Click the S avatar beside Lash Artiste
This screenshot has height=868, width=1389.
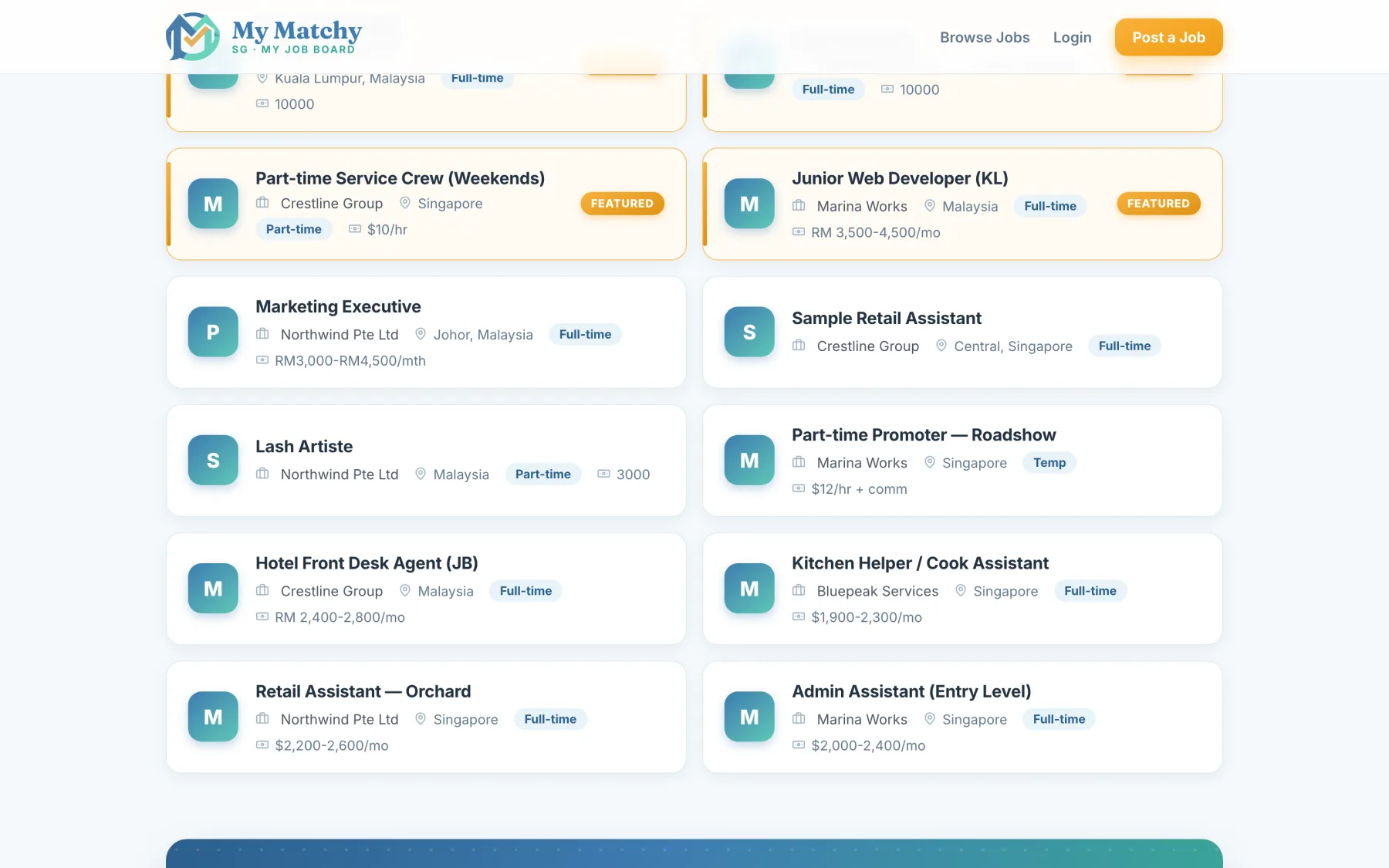[213, 461]
